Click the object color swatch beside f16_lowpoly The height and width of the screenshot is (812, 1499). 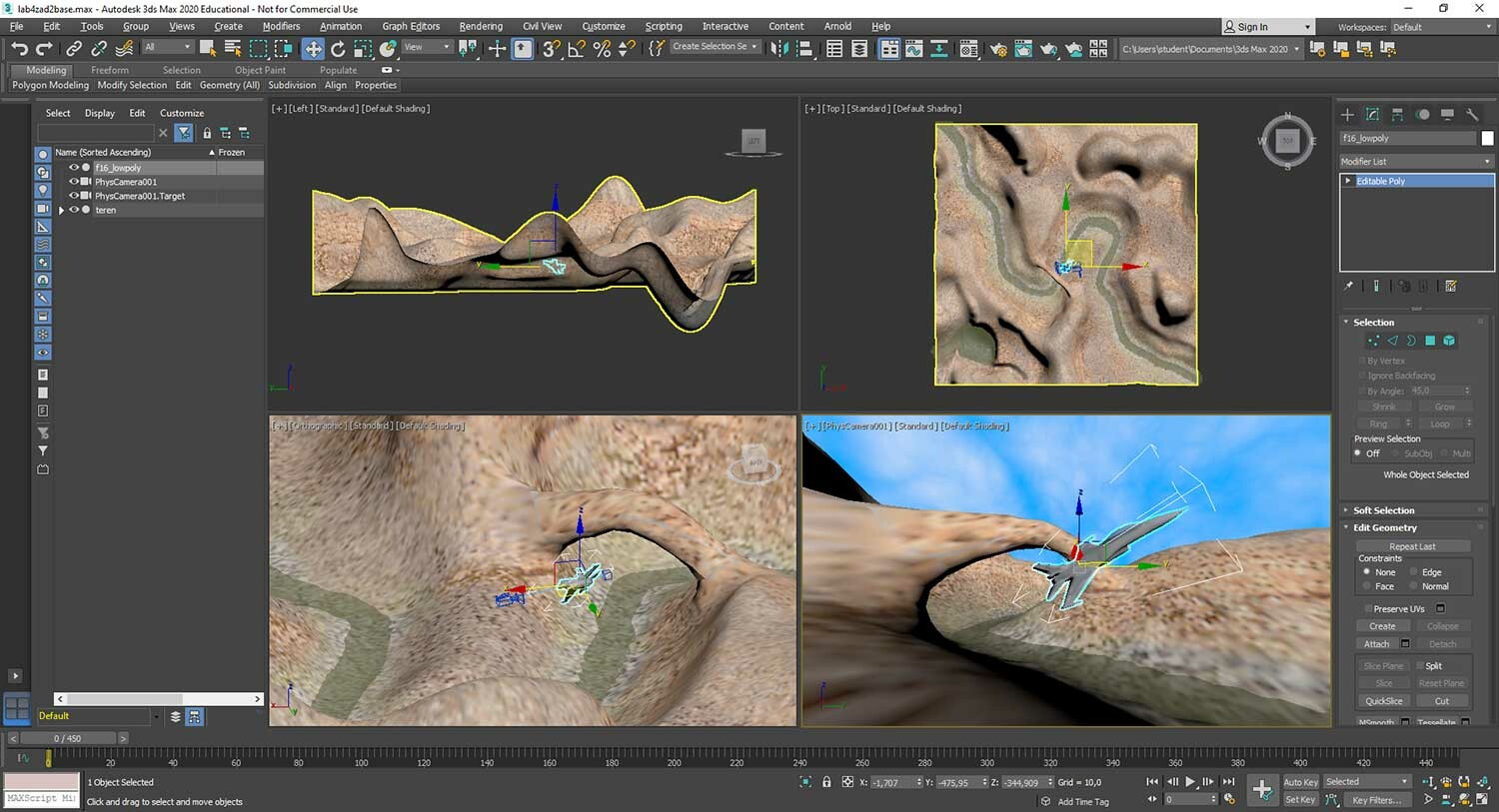click(1487, 138)
